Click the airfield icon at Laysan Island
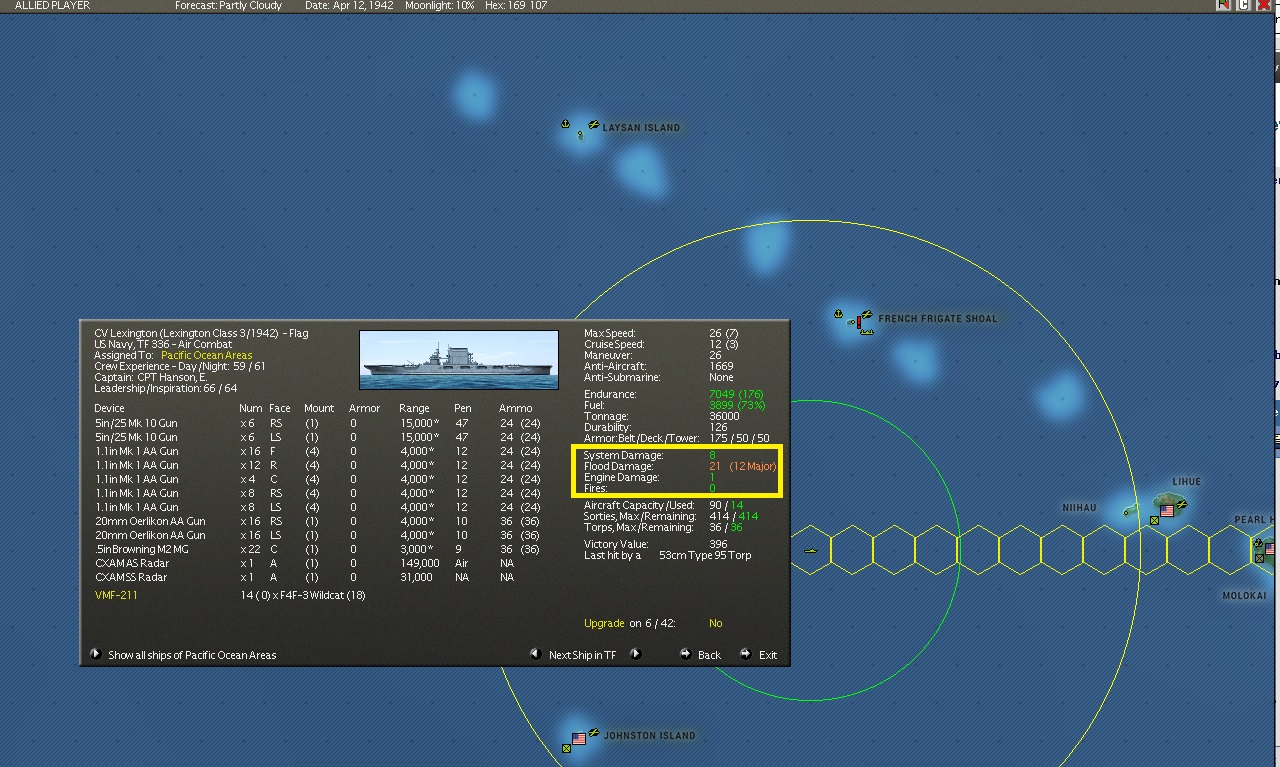 [593, 125]
